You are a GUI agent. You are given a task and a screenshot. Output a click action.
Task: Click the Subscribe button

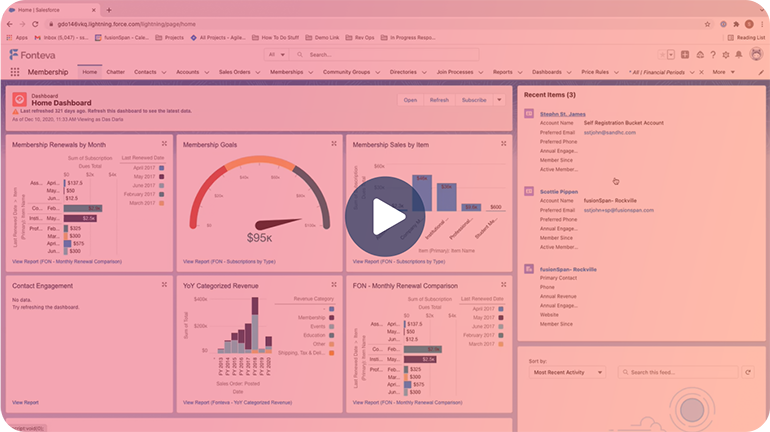coord(474,100)
